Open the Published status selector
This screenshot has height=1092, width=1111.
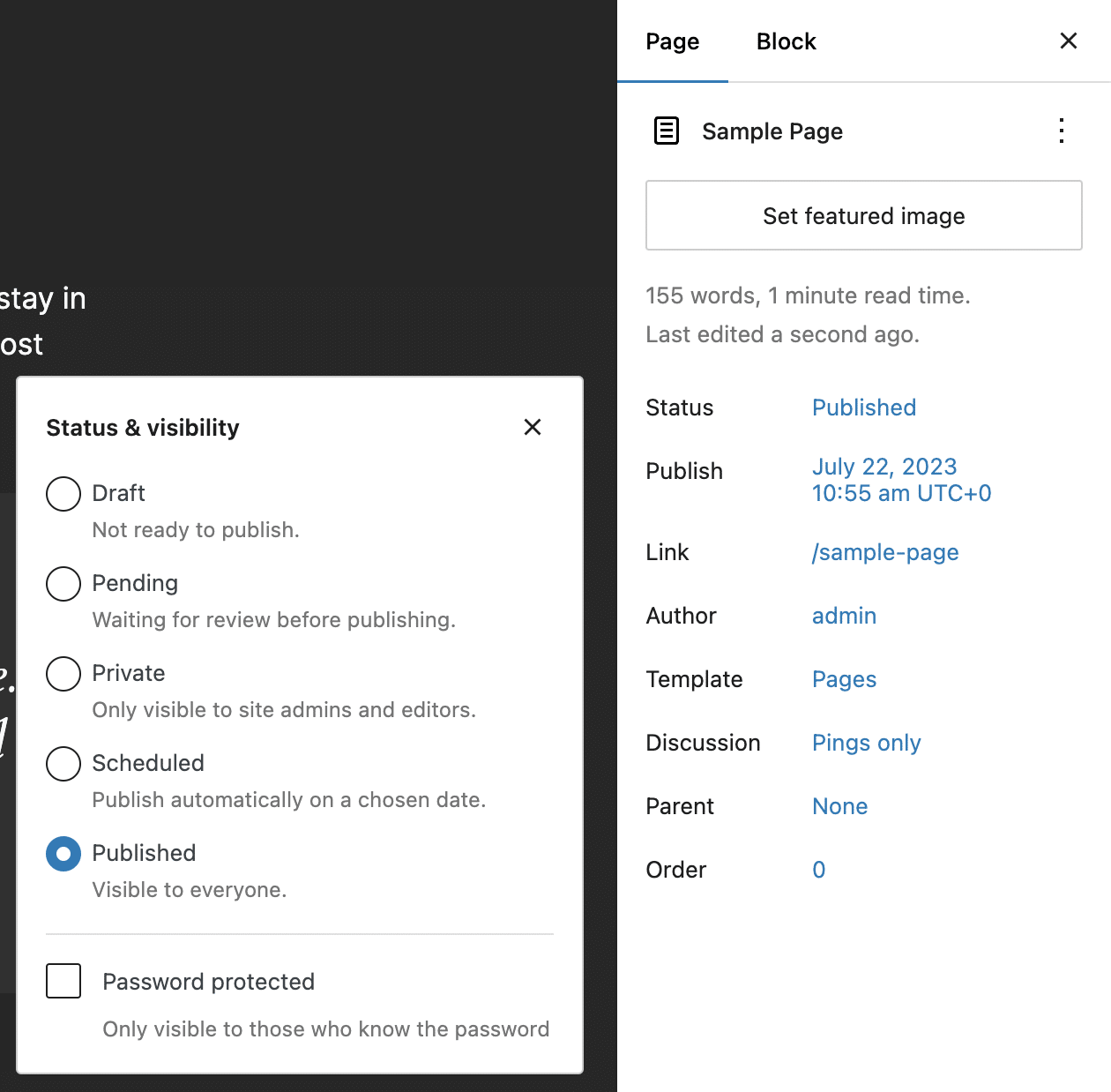tap(863, 408)
